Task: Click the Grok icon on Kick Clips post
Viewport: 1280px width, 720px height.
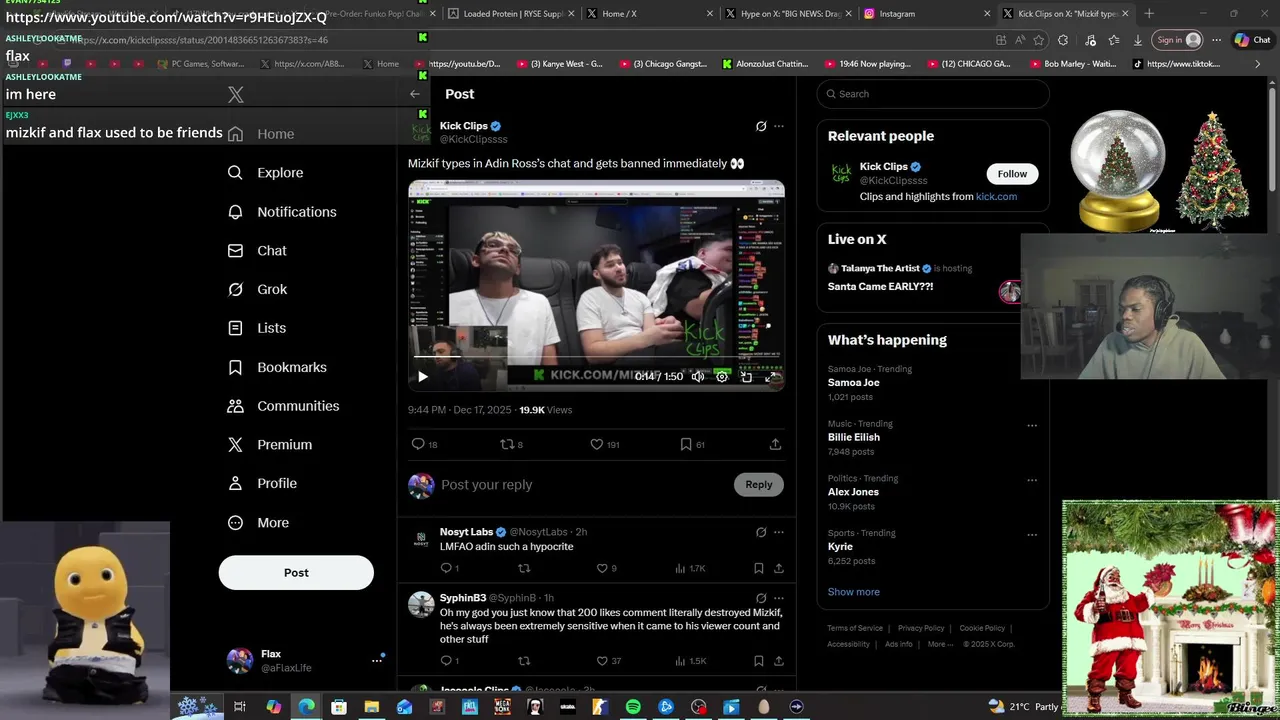Action: (761, 126)
